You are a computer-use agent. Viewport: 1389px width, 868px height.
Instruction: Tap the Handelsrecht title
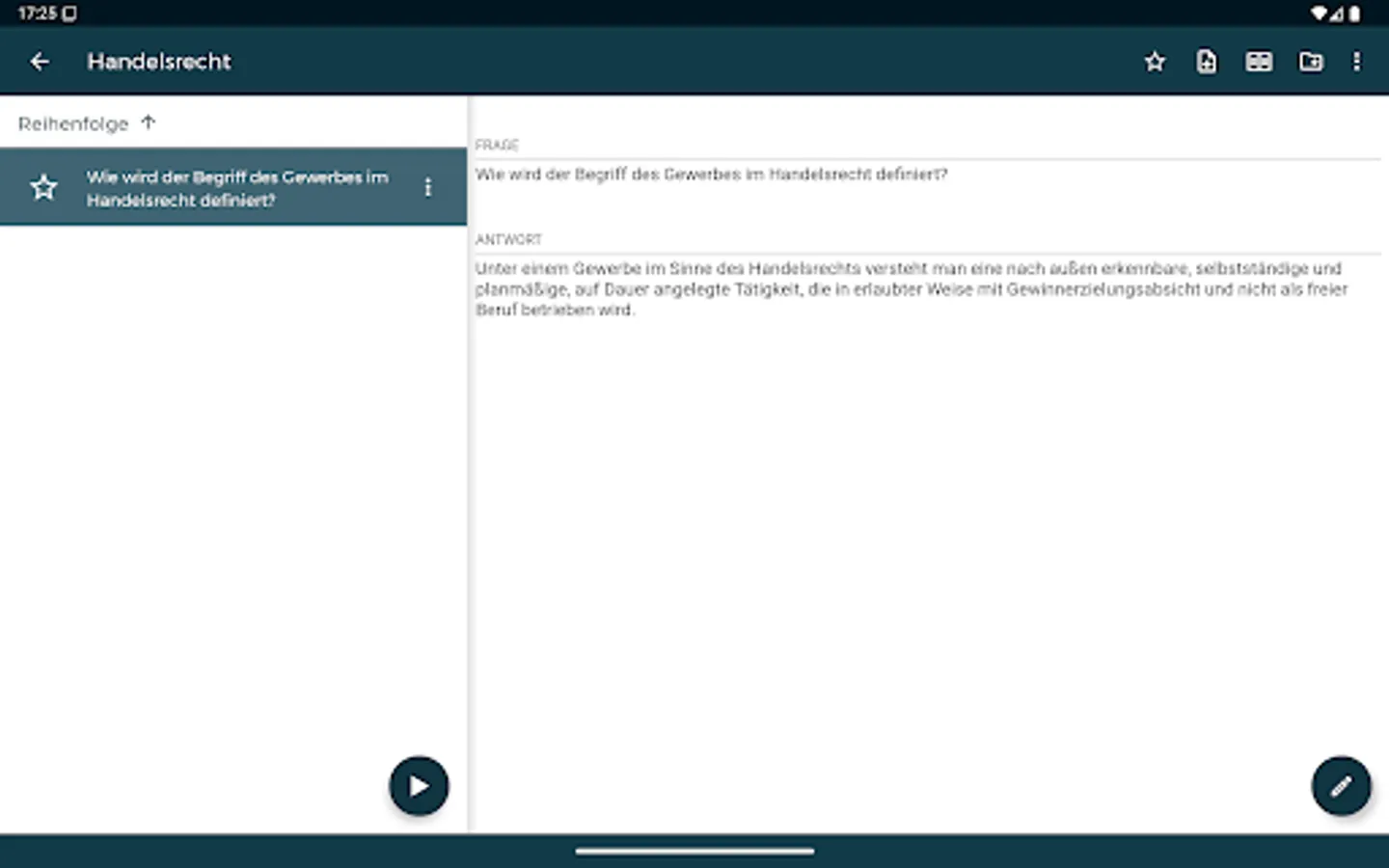159,62
